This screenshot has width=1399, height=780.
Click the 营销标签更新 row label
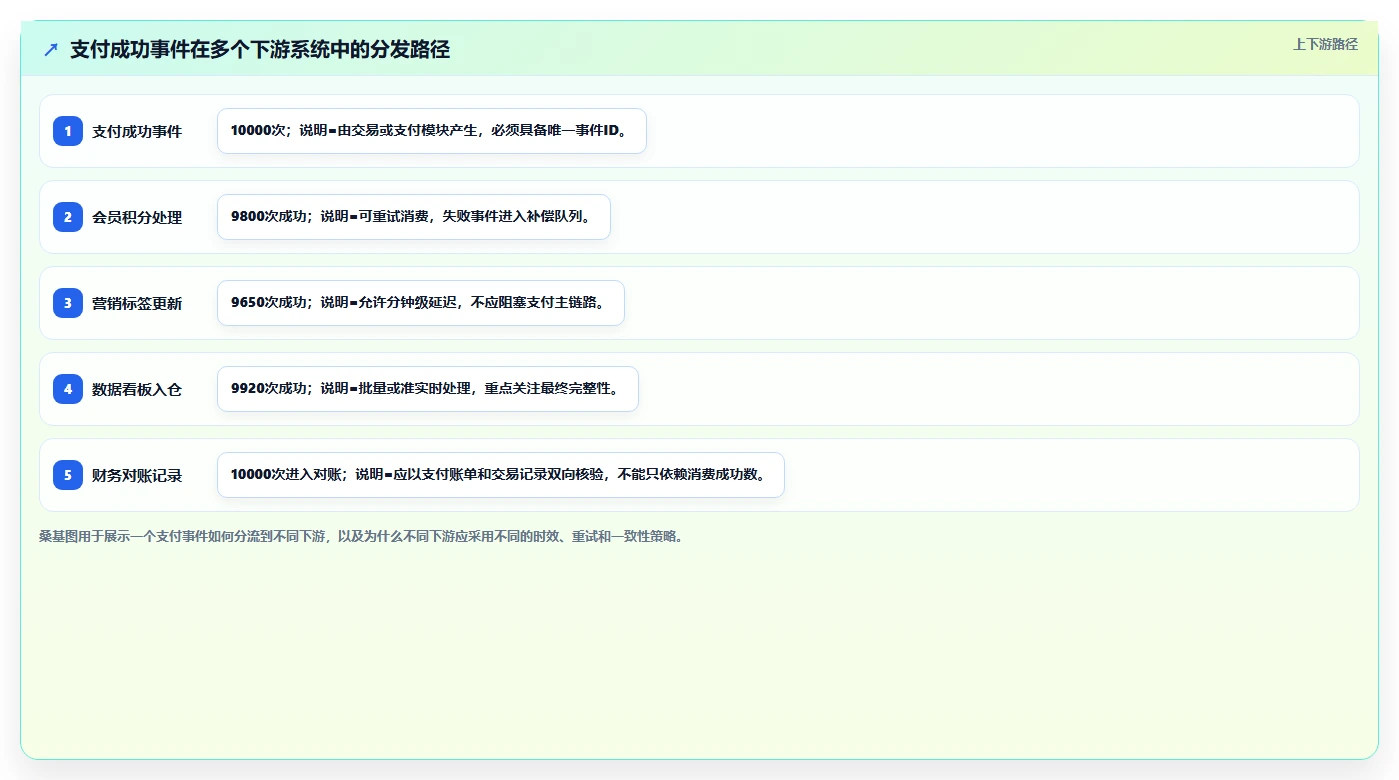coord(137,303)
